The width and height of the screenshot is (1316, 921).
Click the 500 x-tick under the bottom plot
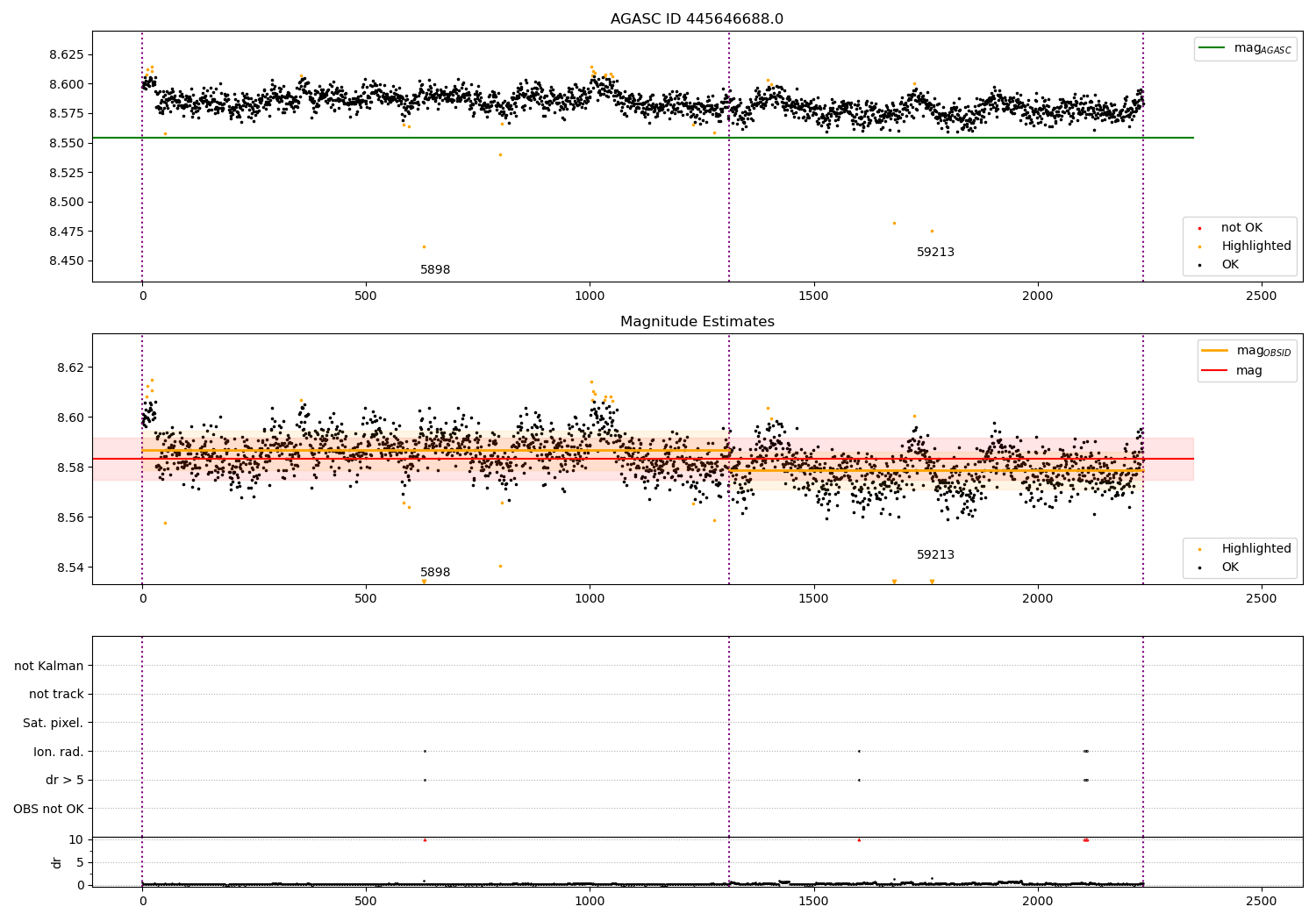(366, 901)
